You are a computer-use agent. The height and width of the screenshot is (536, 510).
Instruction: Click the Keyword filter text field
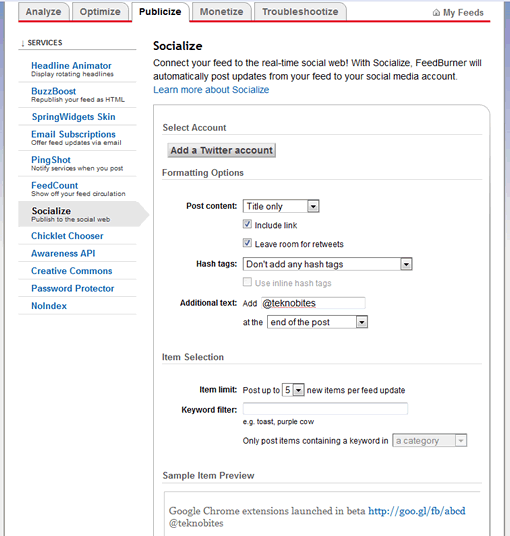(325, 409)
